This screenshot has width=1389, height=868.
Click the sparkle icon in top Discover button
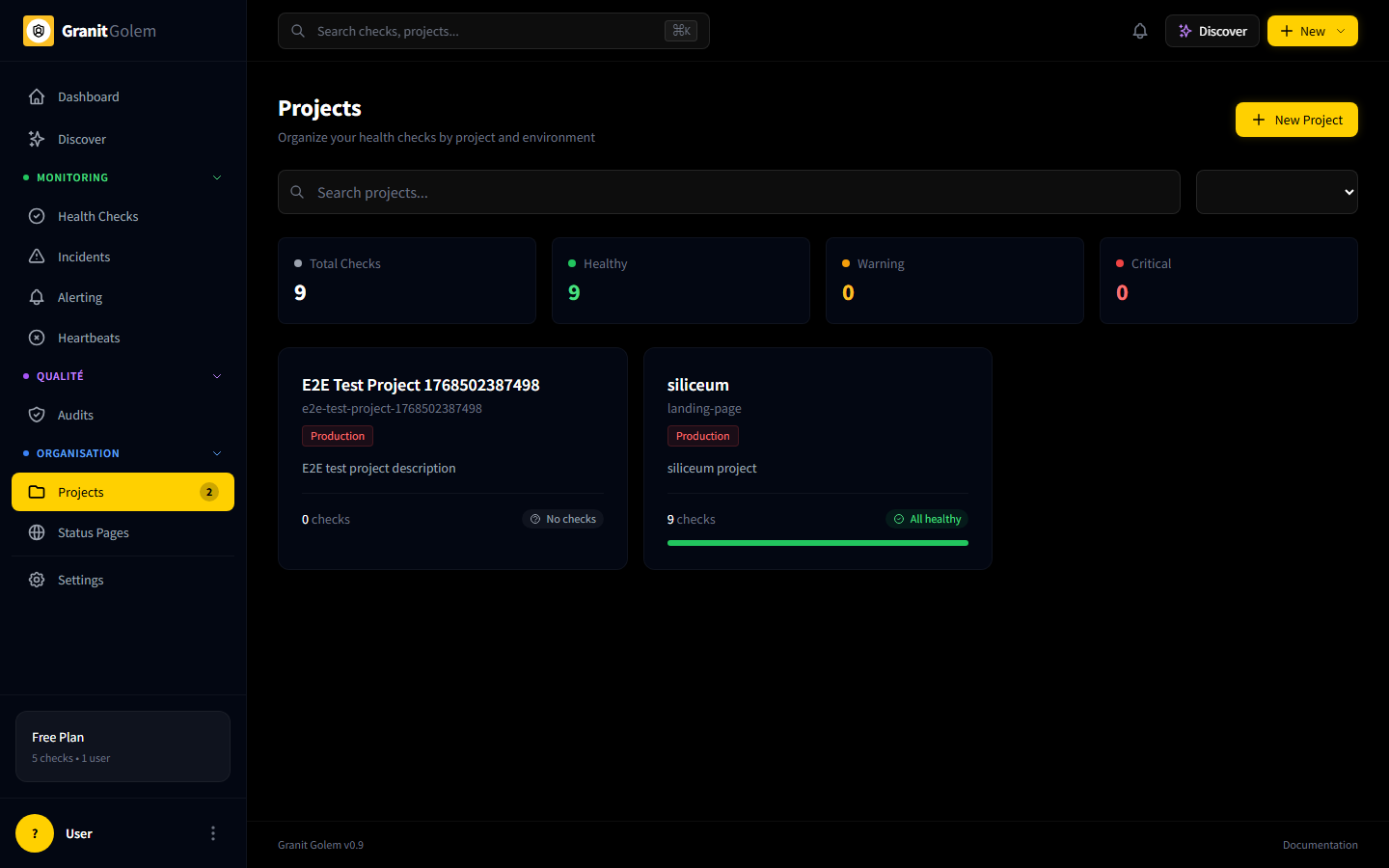pos(1185,31)
